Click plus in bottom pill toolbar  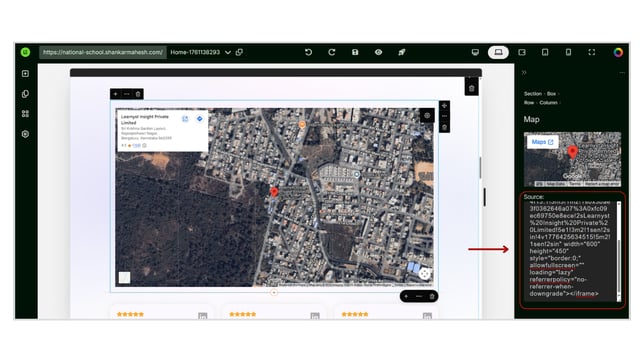(406, 296)
